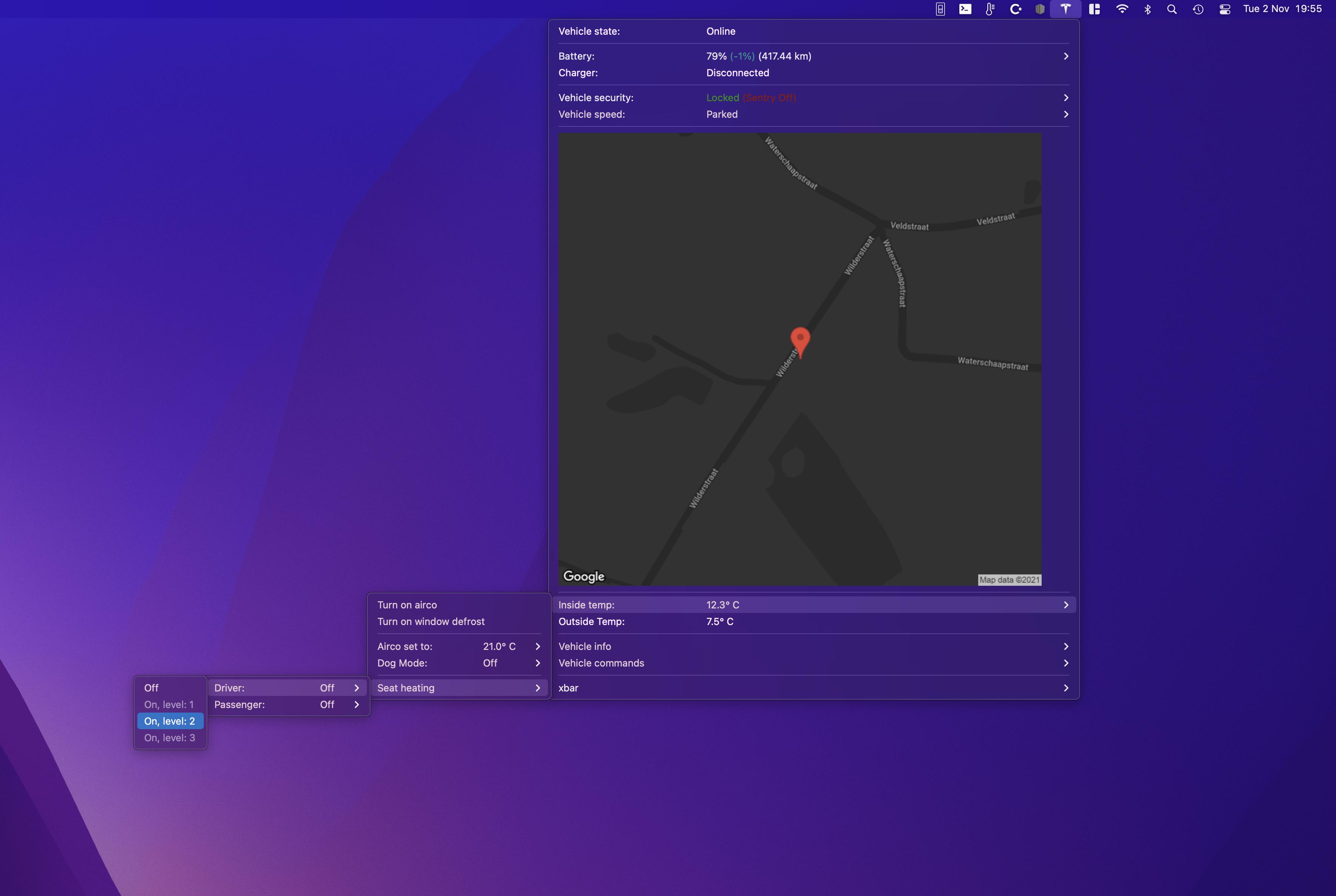Open Control Center toggle icon

pyautogui.click(x=1225, y=9)
